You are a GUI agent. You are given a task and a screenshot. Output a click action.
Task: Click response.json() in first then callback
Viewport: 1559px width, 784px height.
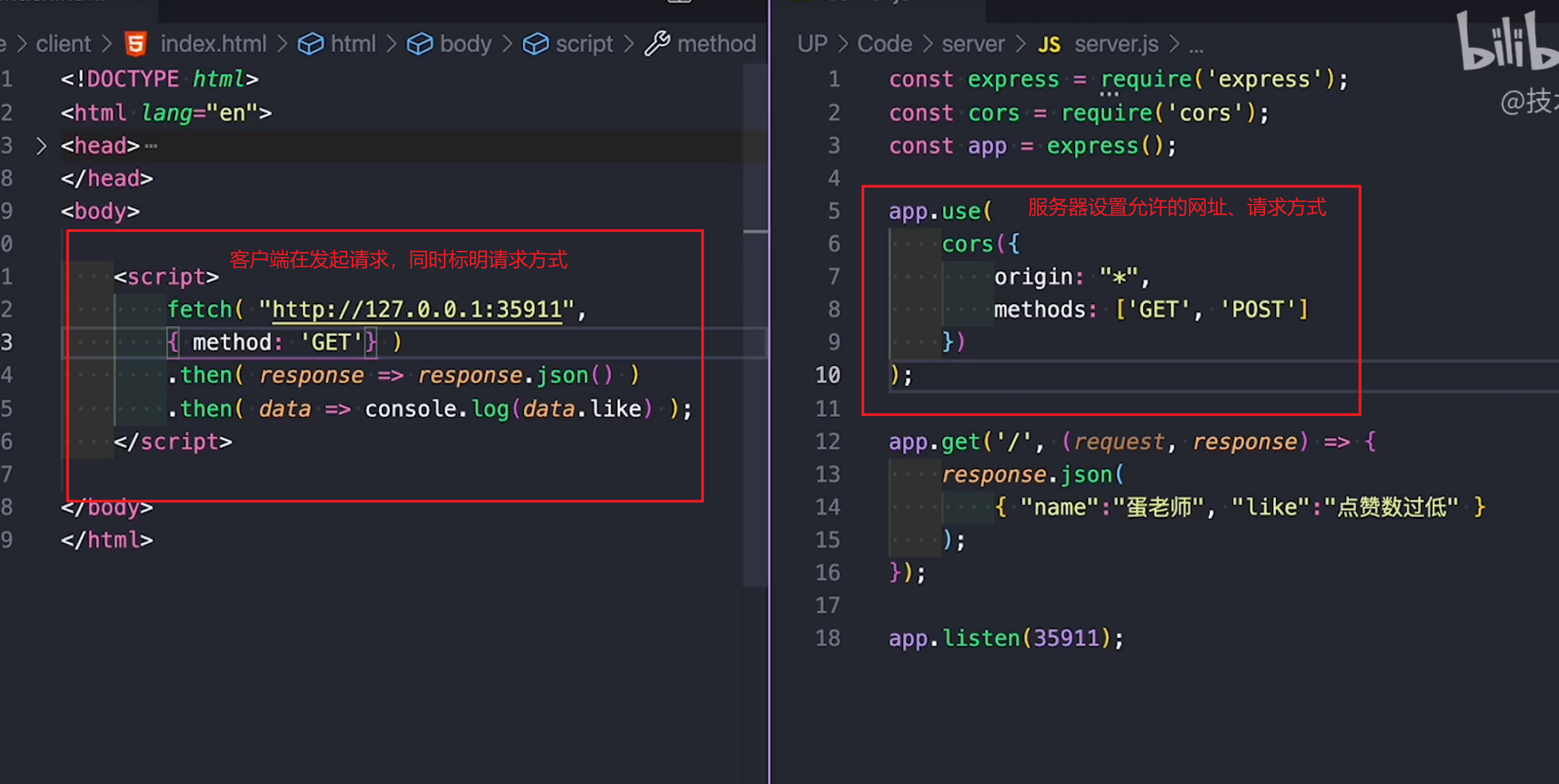point(515,375)
